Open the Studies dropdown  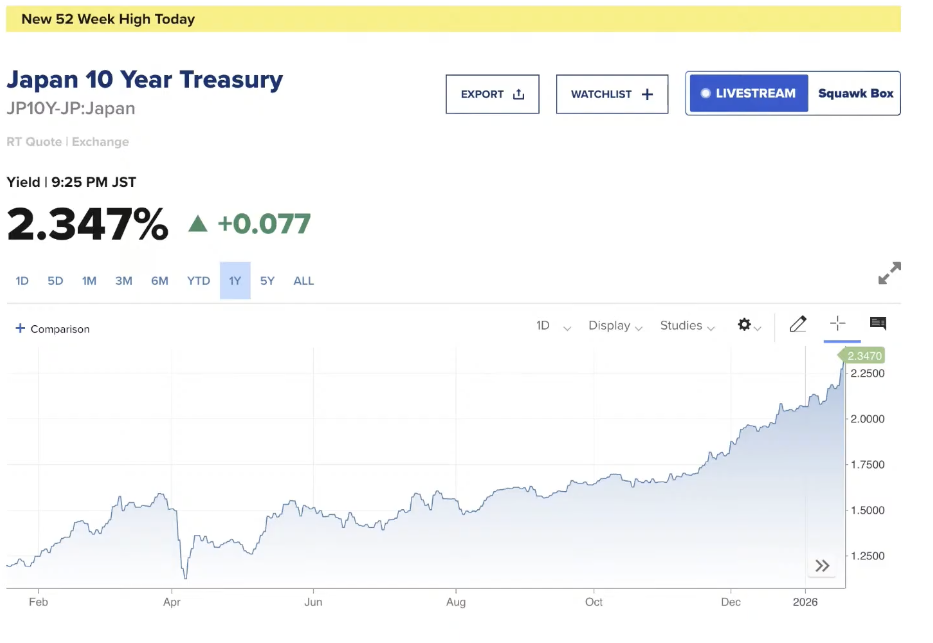point(687,326)
